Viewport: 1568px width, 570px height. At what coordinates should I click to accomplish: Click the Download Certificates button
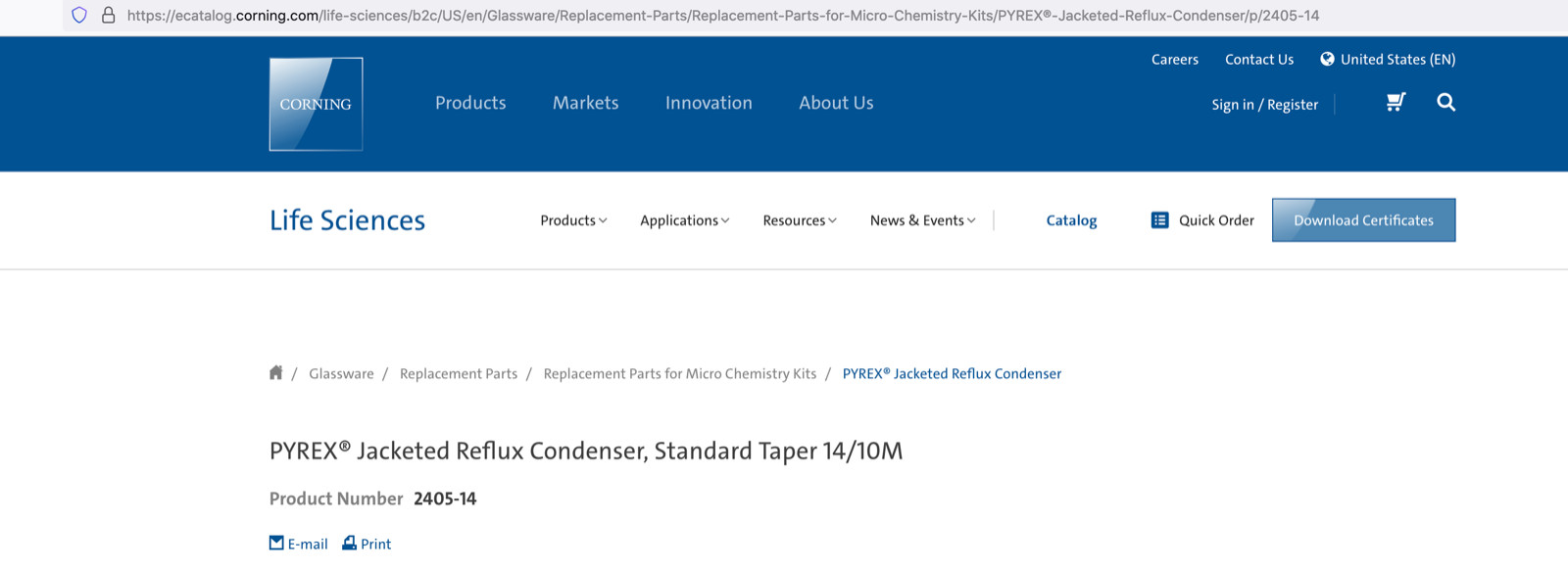(x=1363, y=220)
